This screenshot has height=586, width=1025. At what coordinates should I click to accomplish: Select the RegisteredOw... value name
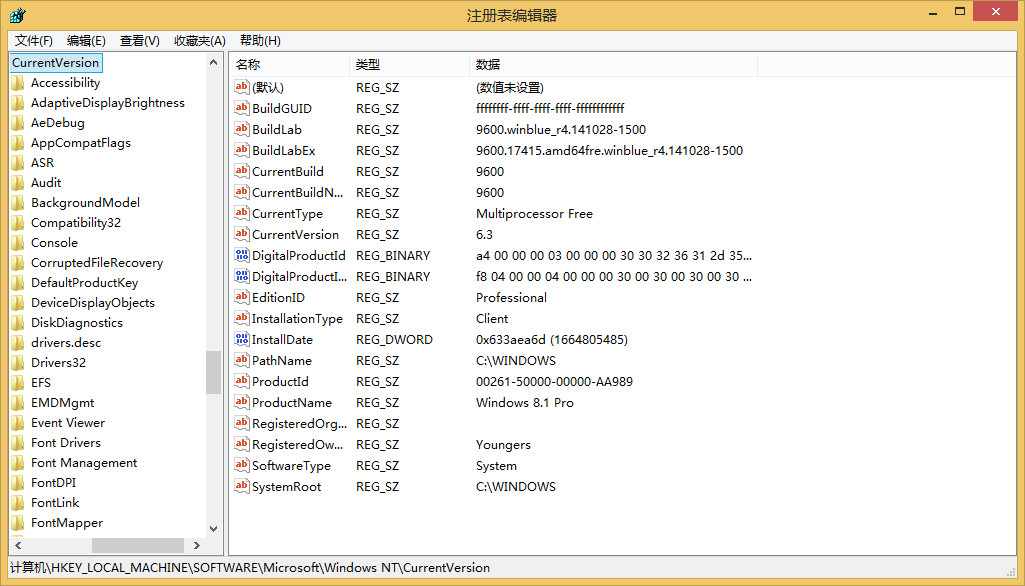pos(297,444)
